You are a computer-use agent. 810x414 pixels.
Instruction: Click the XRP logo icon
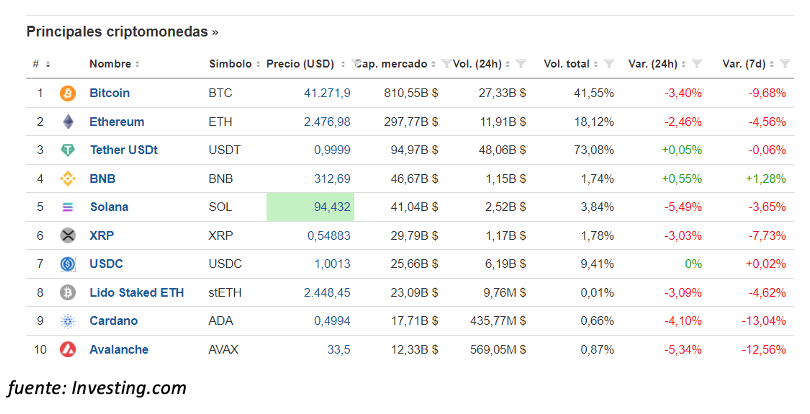click(68, 236)
